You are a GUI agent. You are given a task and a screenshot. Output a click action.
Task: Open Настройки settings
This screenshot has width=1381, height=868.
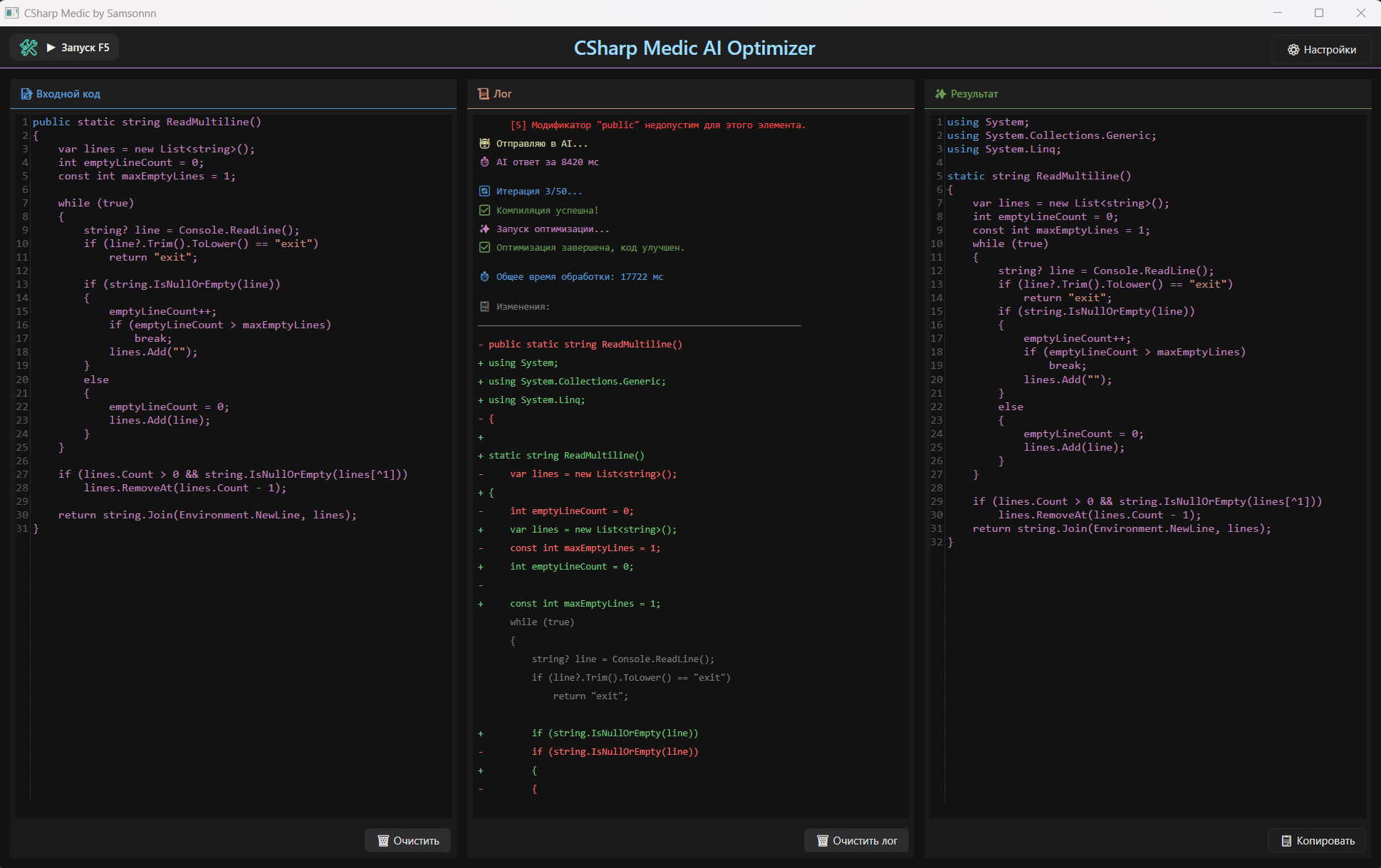tap(1321, 49)
